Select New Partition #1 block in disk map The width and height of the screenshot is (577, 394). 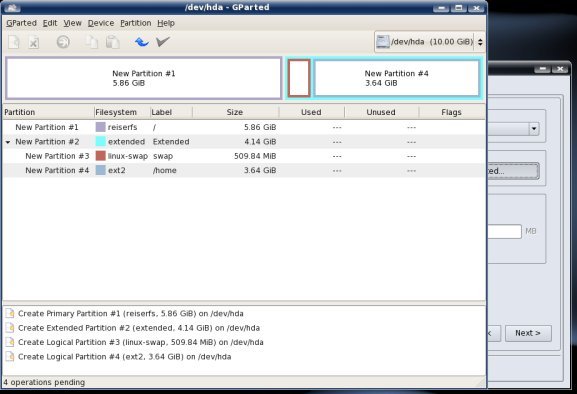coord(144,78)
